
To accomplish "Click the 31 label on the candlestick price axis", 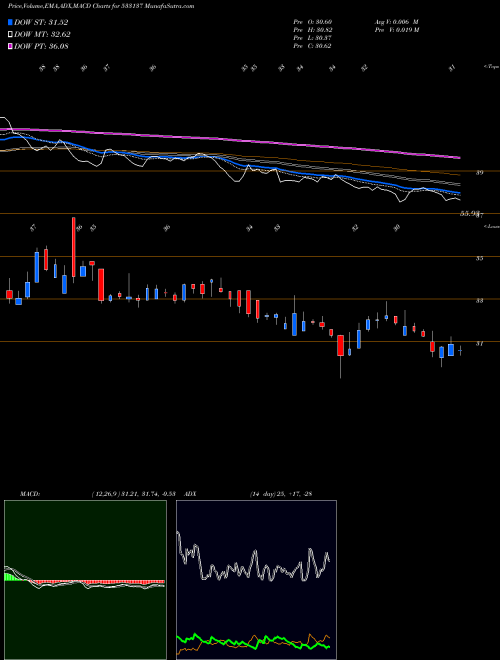I will tap(479, 343).
